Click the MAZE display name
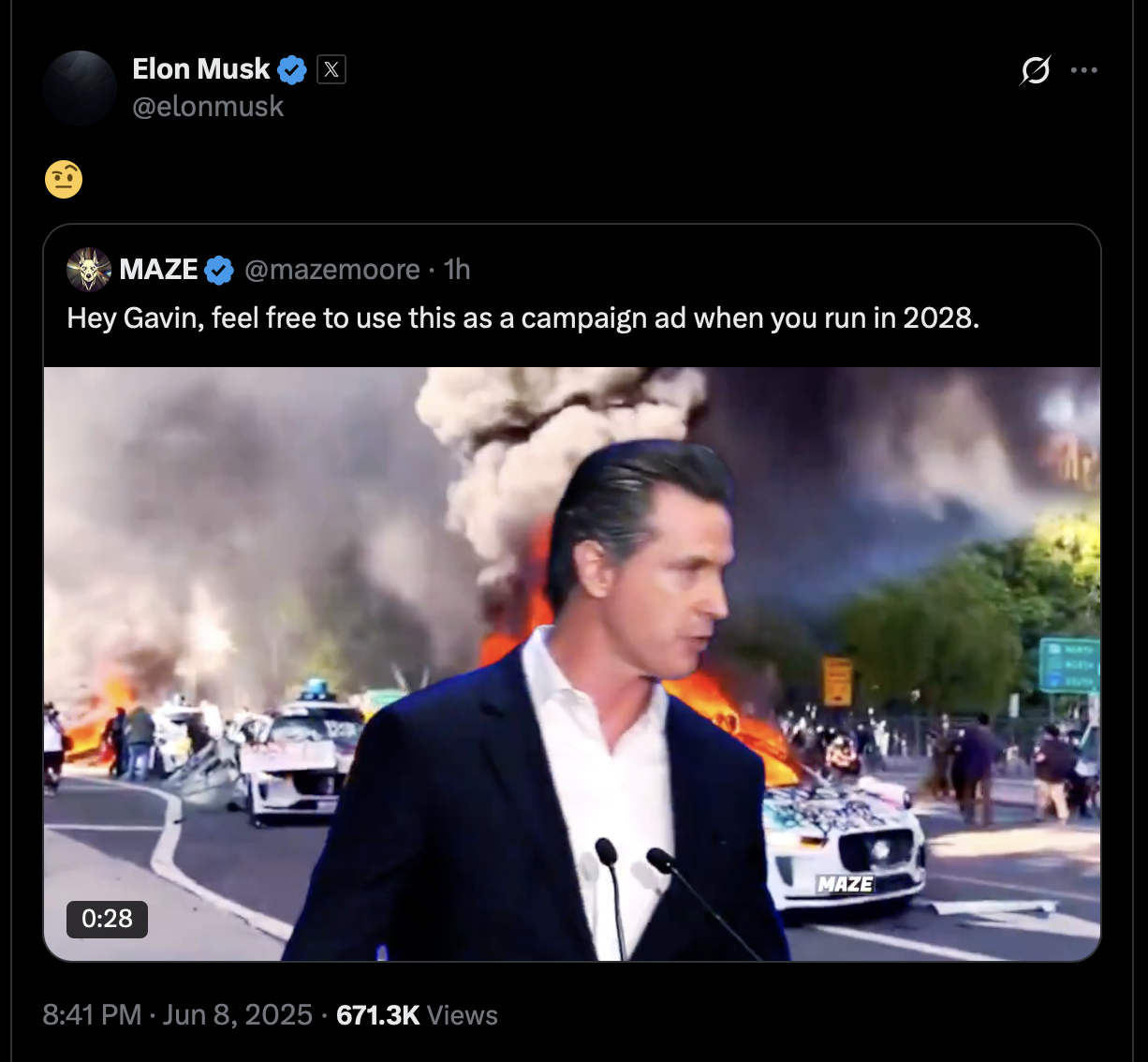The width and height of the screenshot is (1148, 1062). click(x=158, y=270)
